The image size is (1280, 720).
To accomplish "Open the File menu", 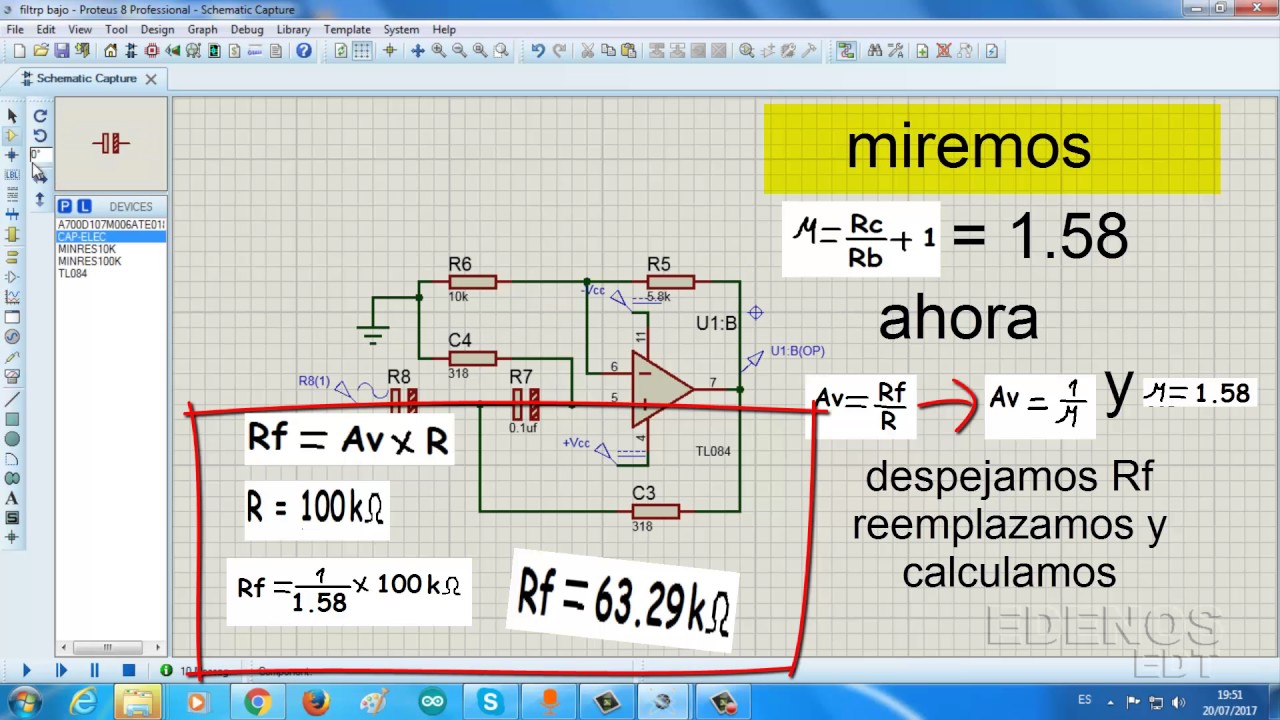I will click(15, 29).
